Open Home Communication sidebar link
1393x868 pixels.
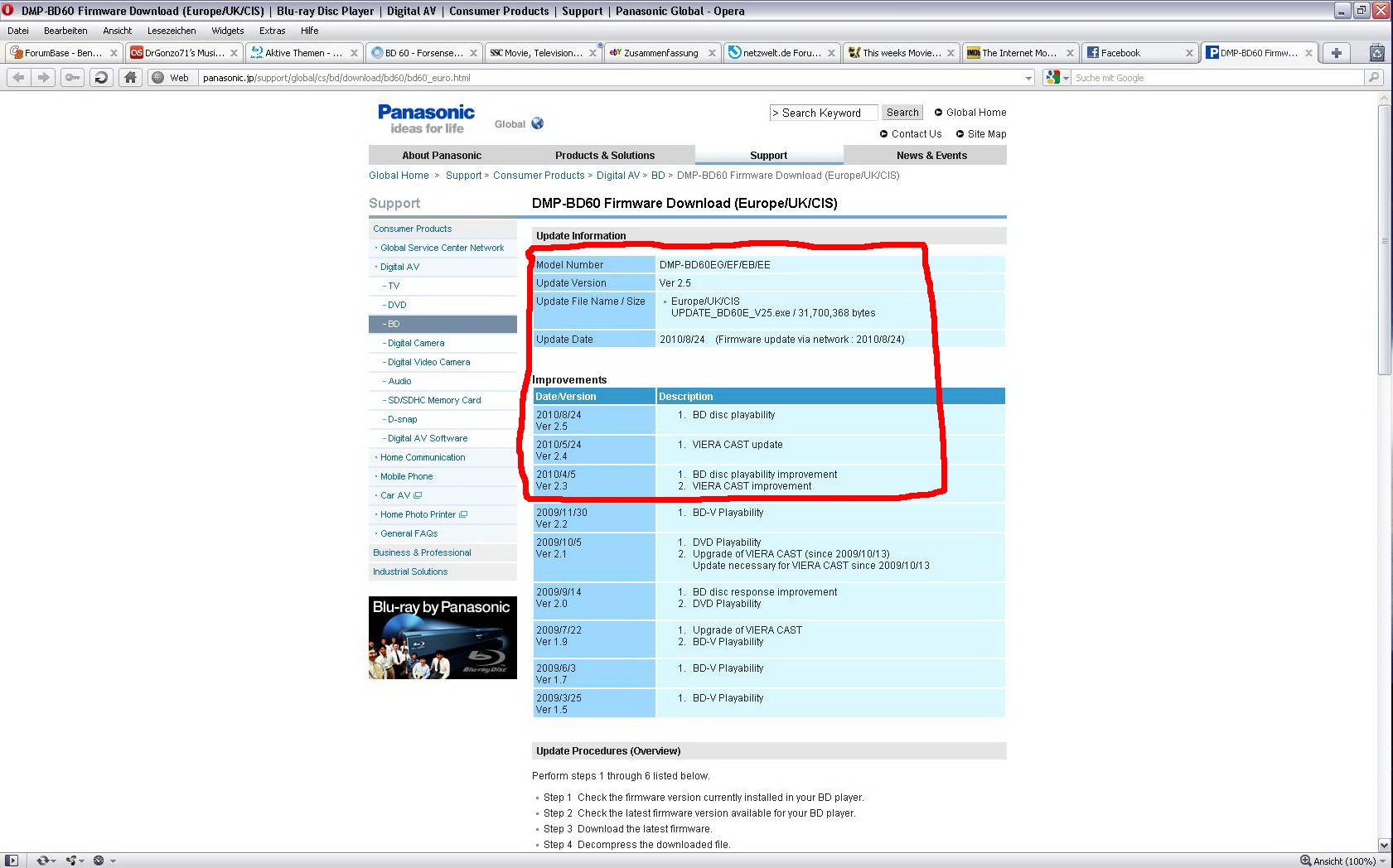pyautogui.click(x=423, y=457)
